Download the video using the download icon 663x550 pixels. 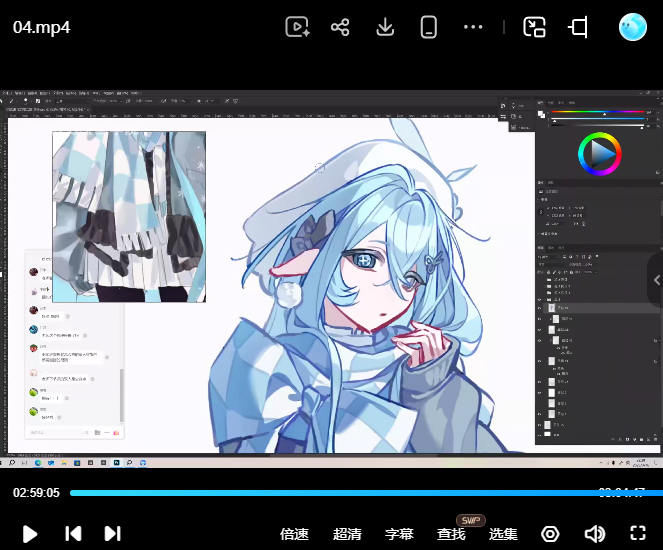pyautogui.click(x=385, y=27)
